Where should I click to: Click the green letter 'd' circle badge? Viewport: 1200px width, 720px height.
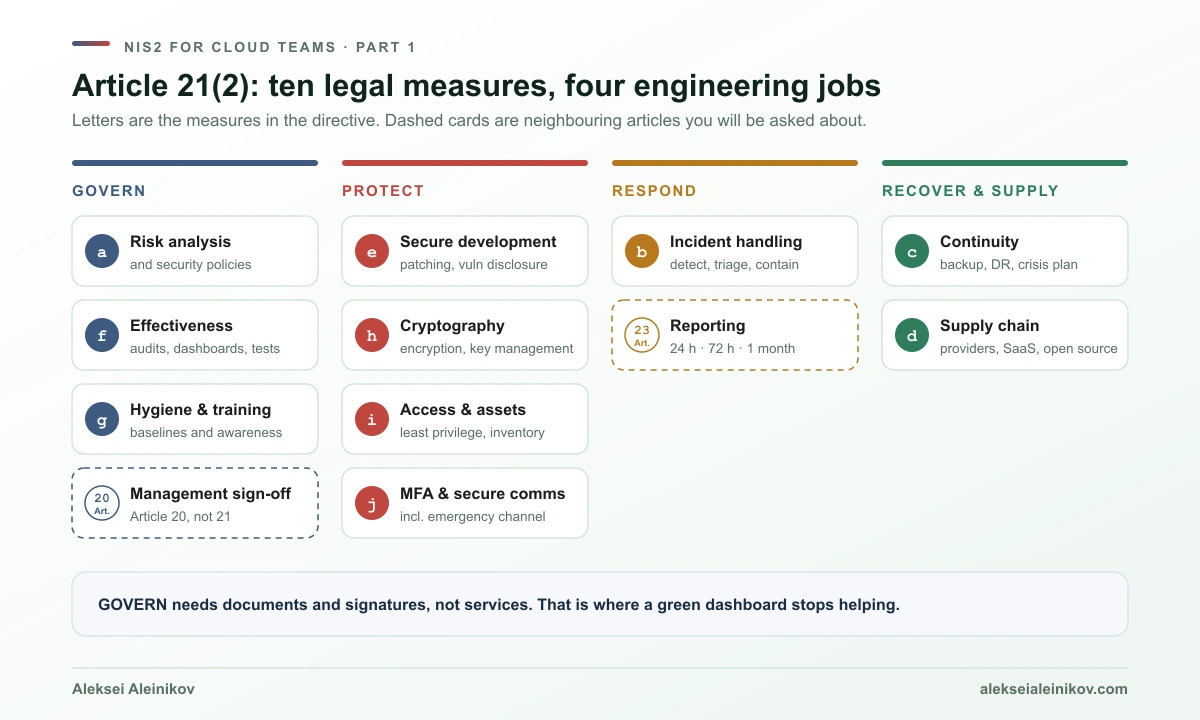click(x=912, y=335)
